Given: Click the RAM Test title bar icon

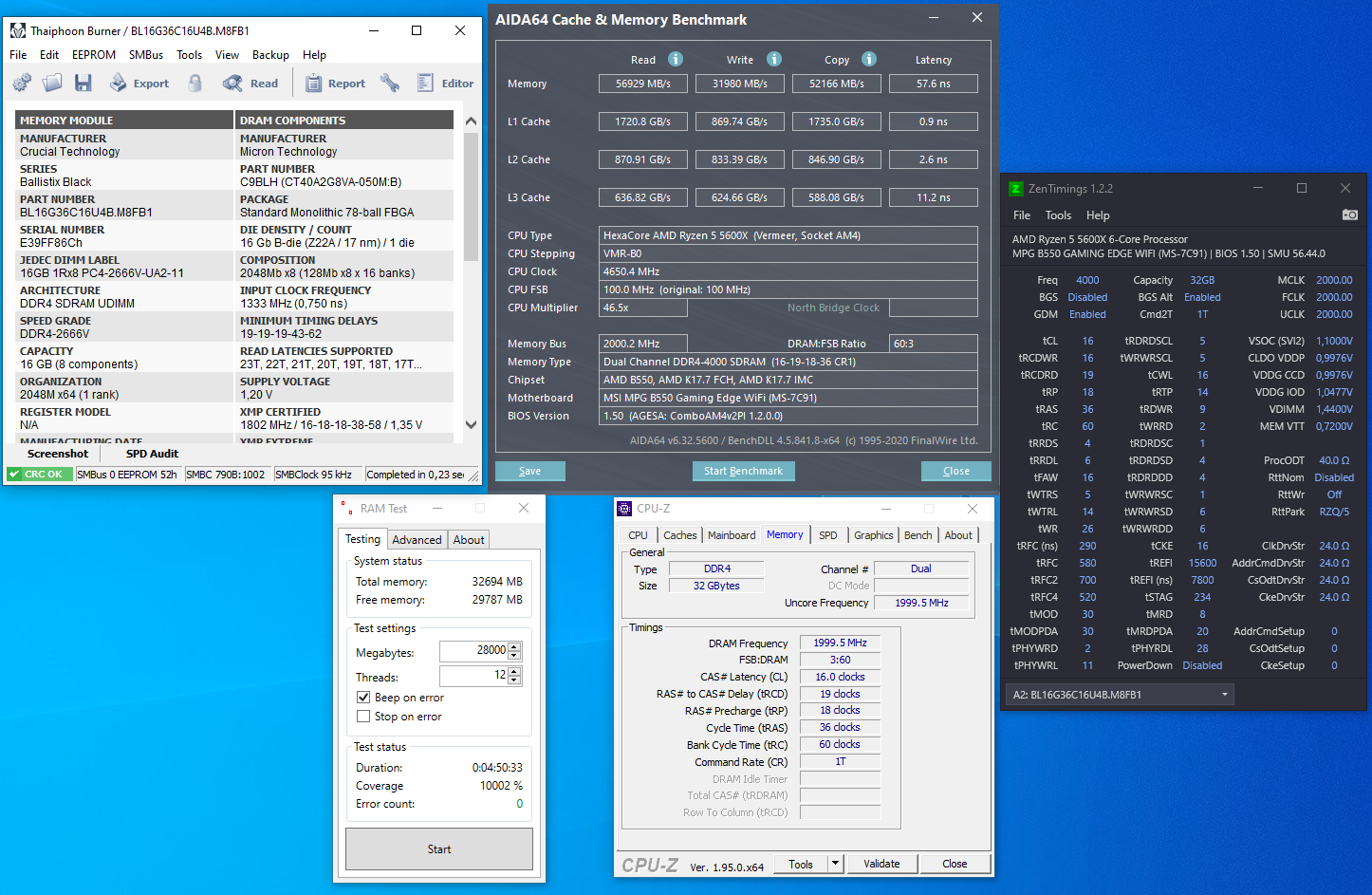Looking at the screenshot, I should [347, 509].
